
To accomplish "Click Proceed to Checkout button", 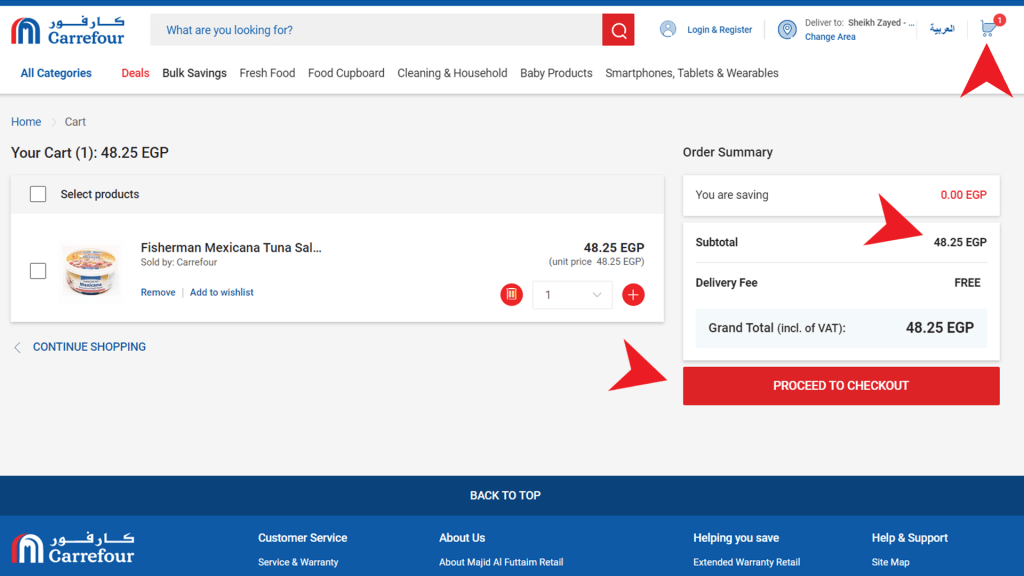I will 841,386.
